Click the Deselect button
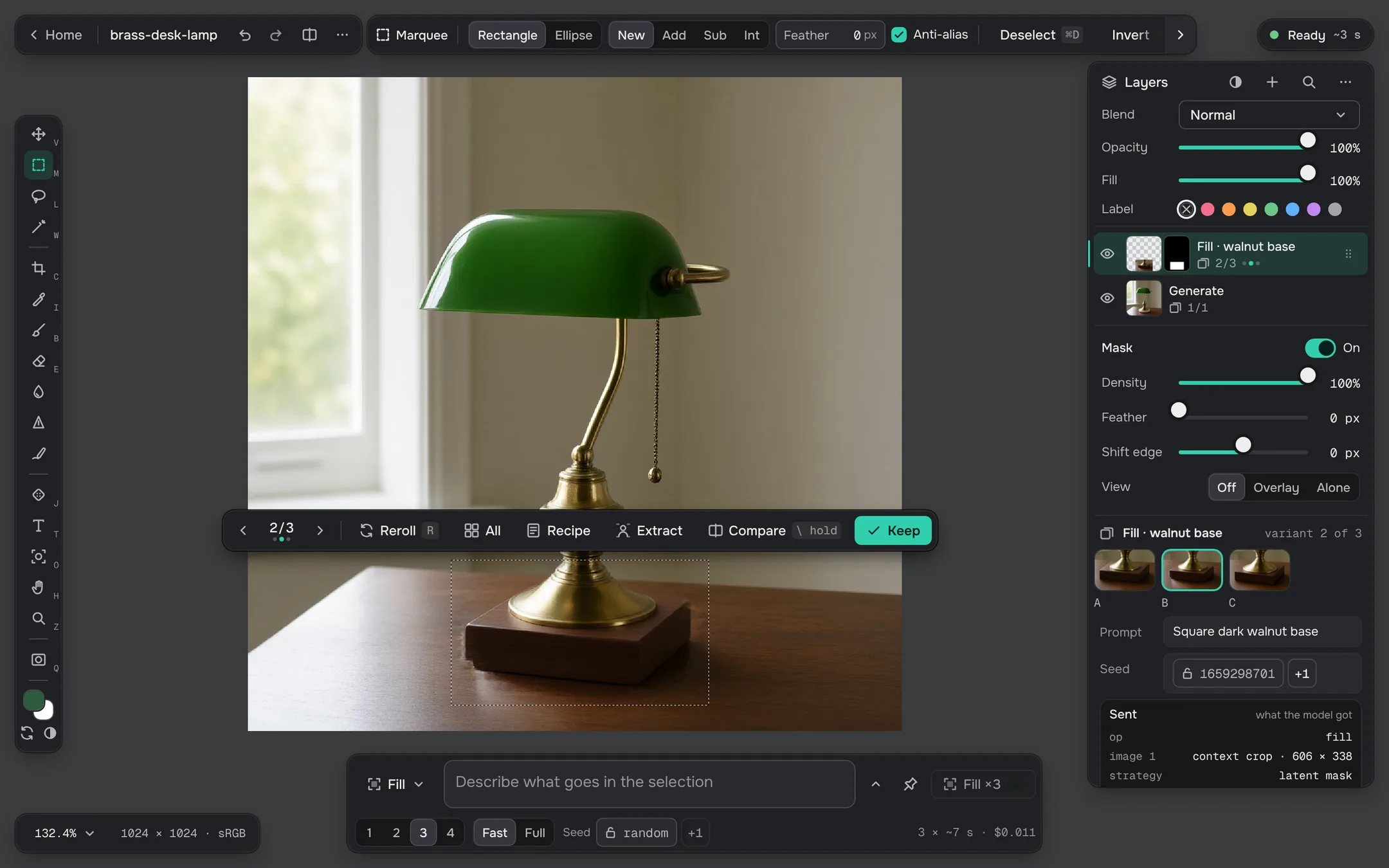 pyautogui.click(x=1039, y=35)
